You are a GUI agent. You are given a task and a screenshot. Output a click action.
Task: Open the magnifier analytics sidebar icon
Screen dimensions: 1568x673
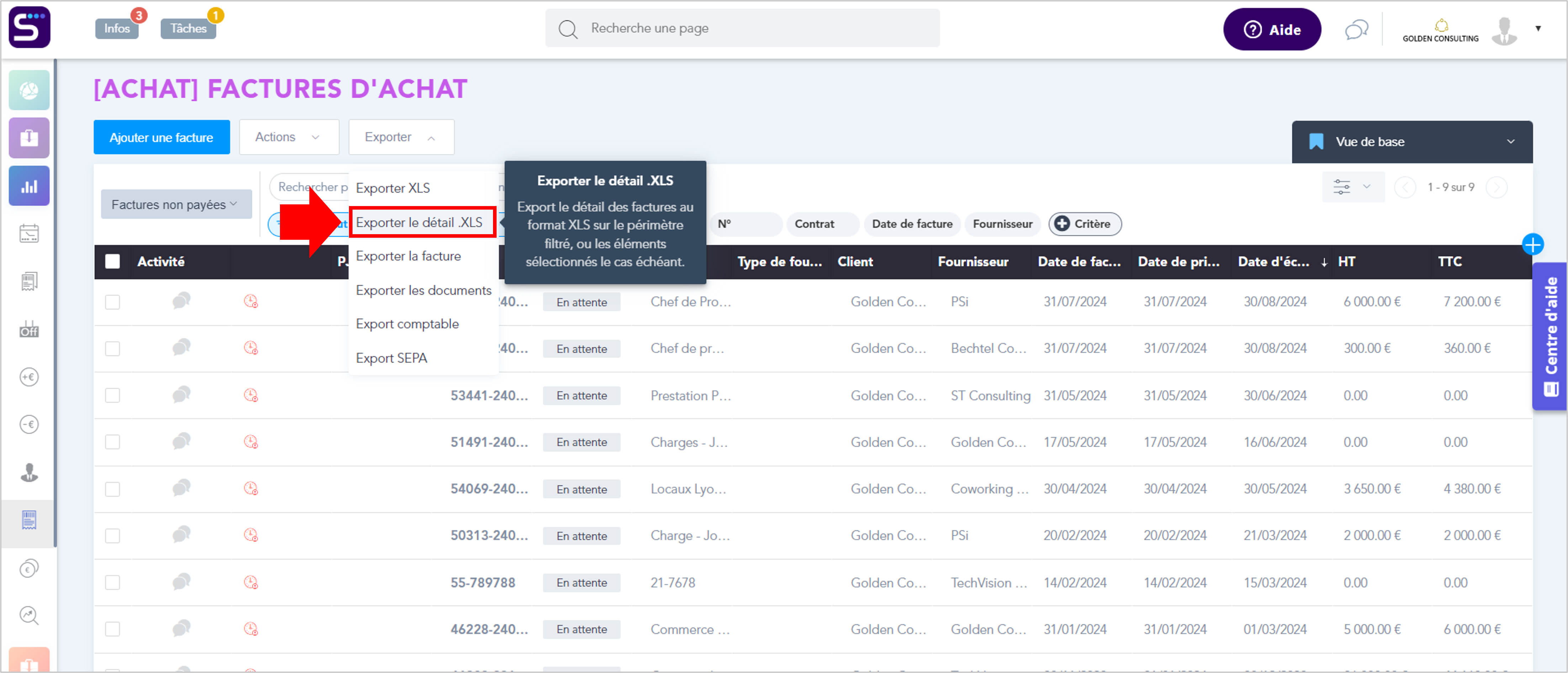[29, 615]
